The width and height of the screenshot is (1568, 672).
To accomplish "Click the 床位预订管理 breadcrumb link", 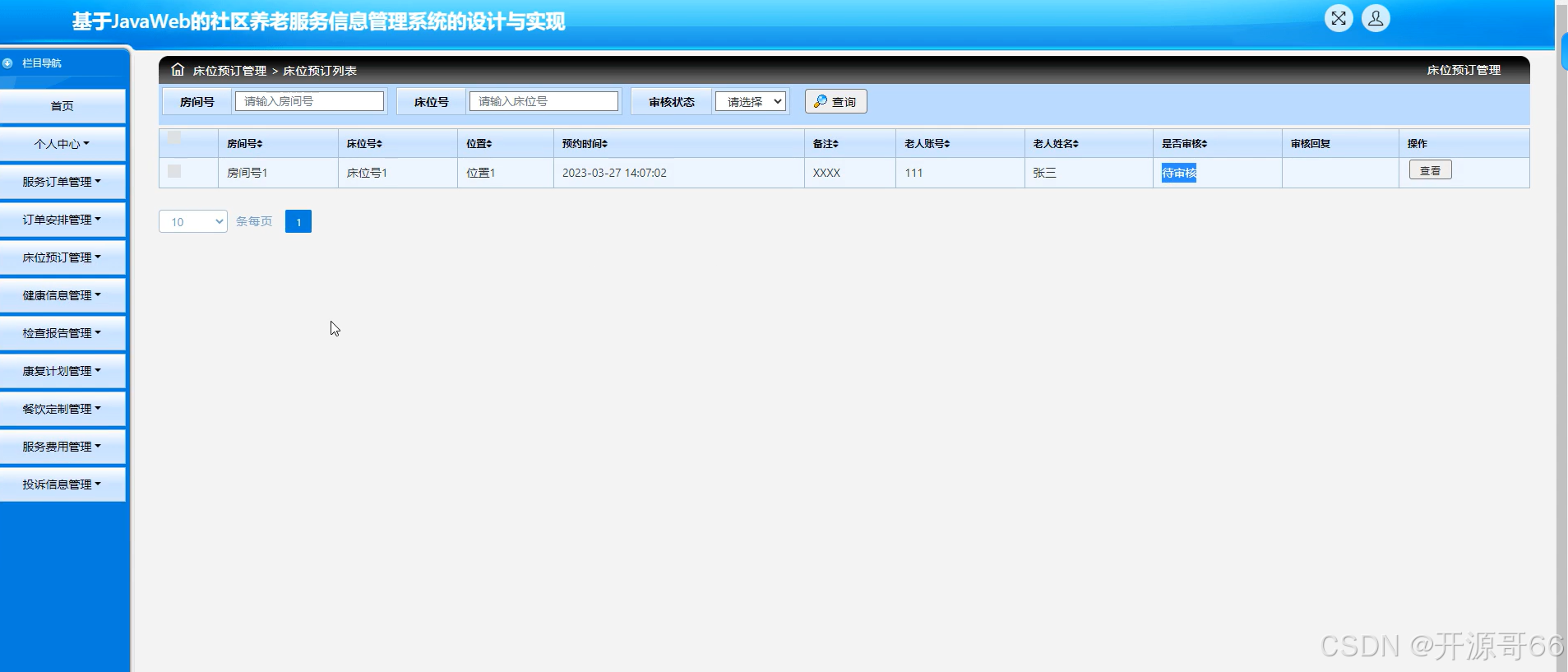I will click(x=229, y=71).
